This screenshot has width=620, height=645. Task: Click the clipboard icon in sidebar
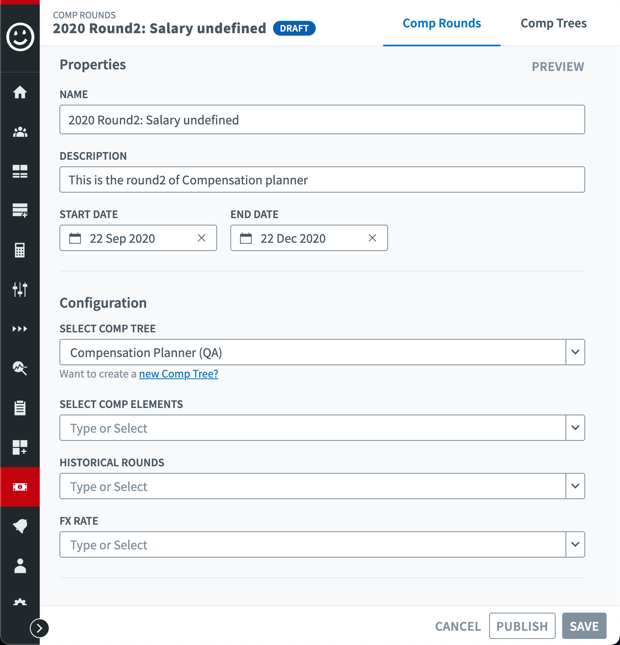(x=20, y=408)
